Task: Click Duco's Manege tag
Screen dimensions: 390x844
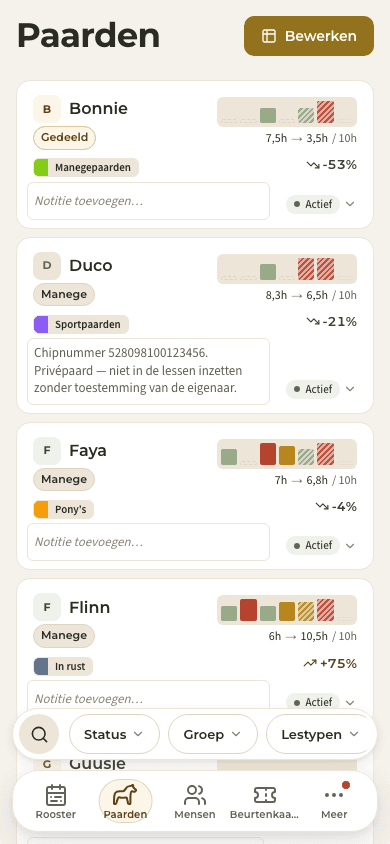Action: tap(64, 294)
